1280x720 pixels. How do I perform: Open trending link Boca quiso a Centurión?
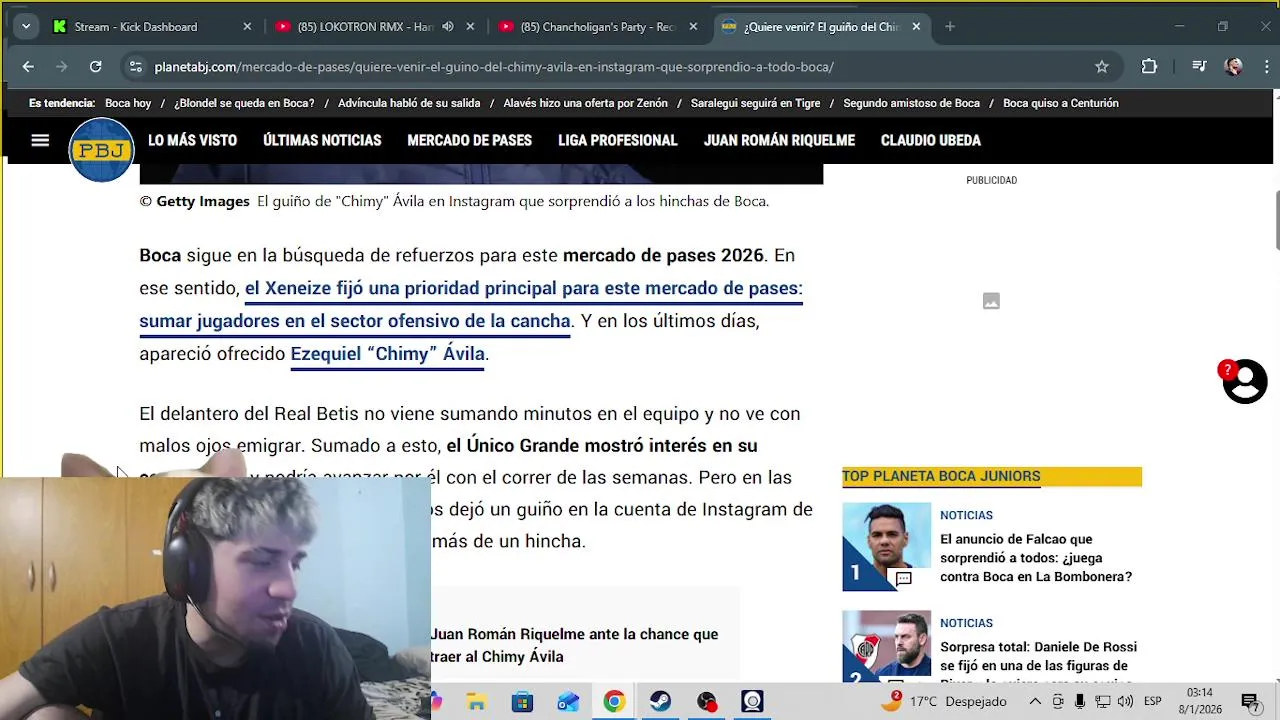pos(1060,103)
